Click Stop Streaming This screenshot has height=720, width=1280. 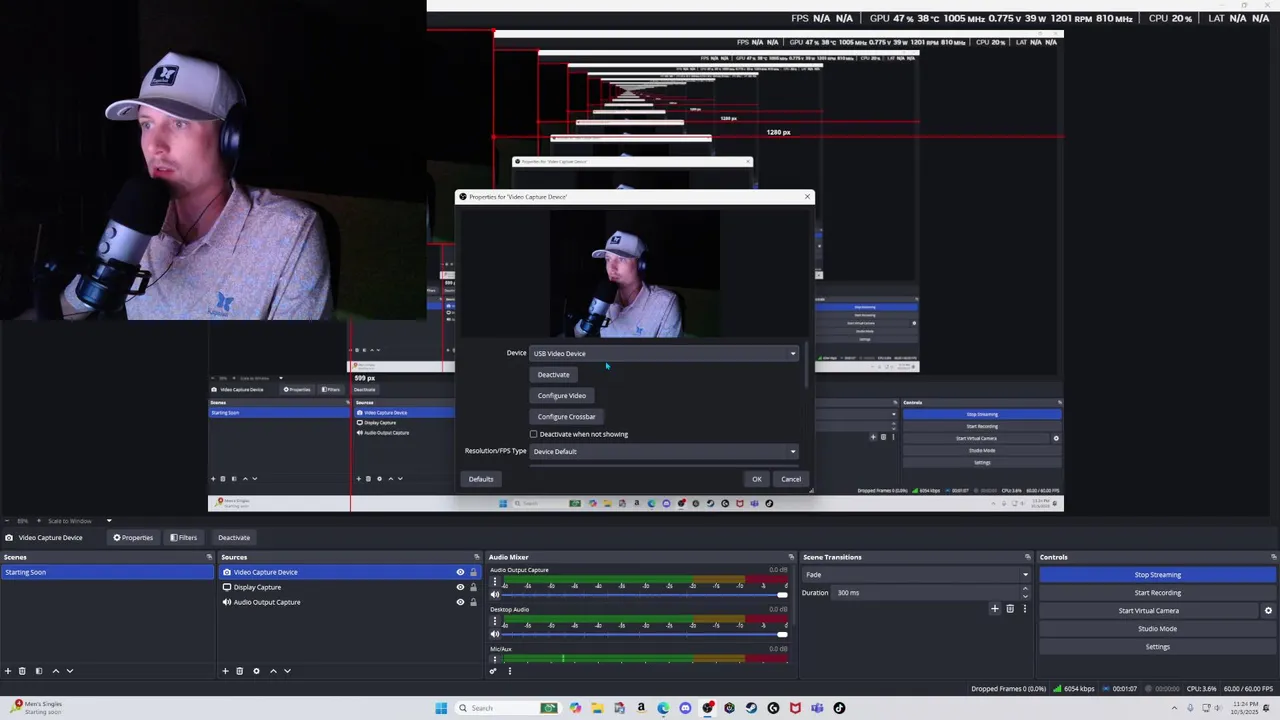tap(1157, 574)
